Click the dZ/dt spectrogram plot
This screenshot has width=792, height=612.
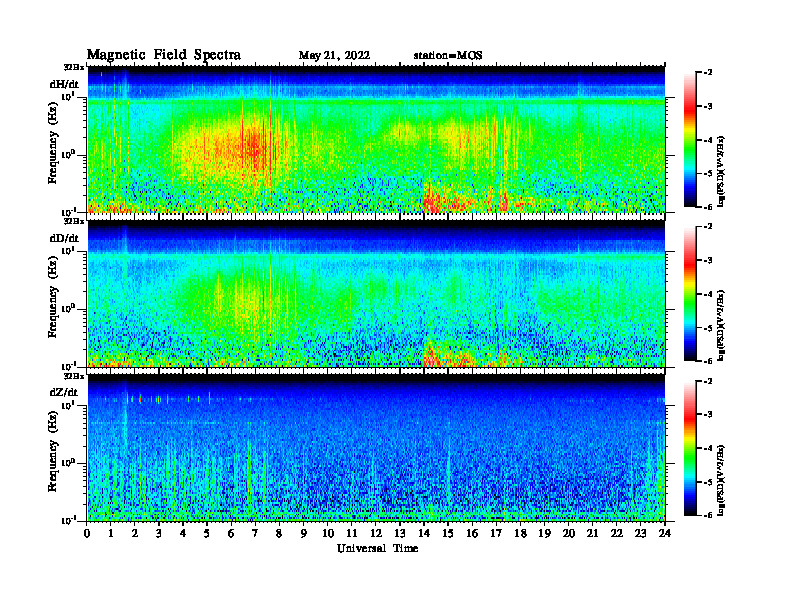tap(376, 448)
